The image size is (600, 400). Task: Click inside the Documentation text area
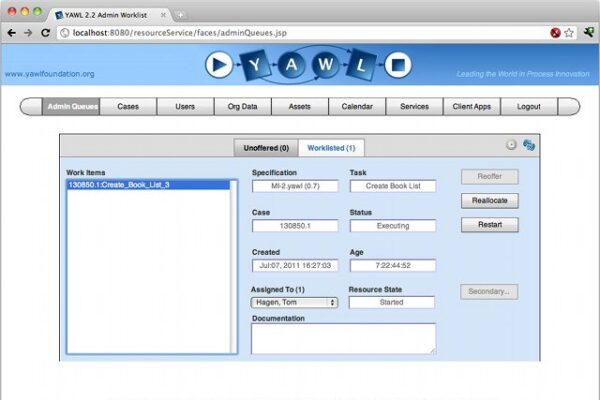tap(342, 338)
